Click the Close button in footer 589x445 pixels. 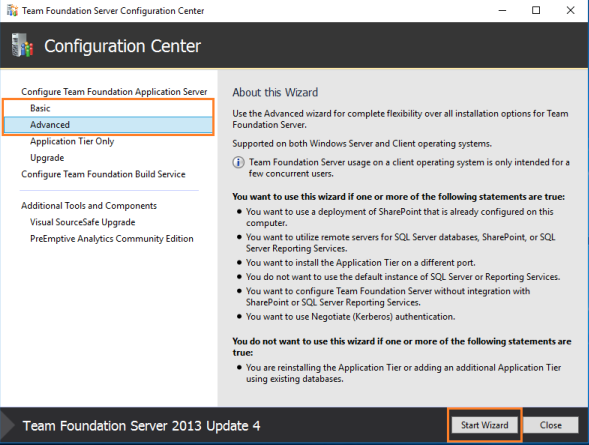551,425
